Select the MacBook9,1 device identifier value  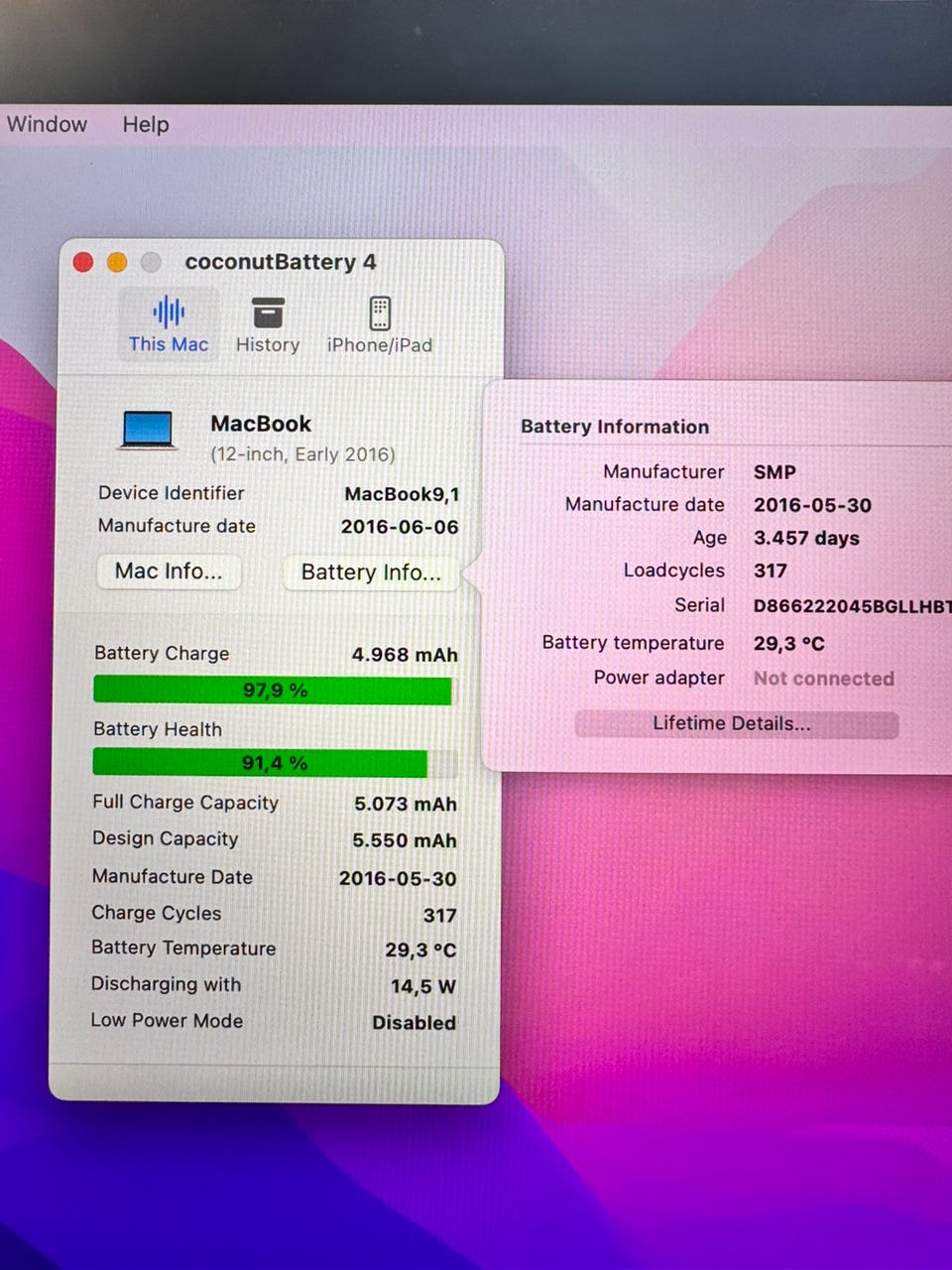point(402,494)
